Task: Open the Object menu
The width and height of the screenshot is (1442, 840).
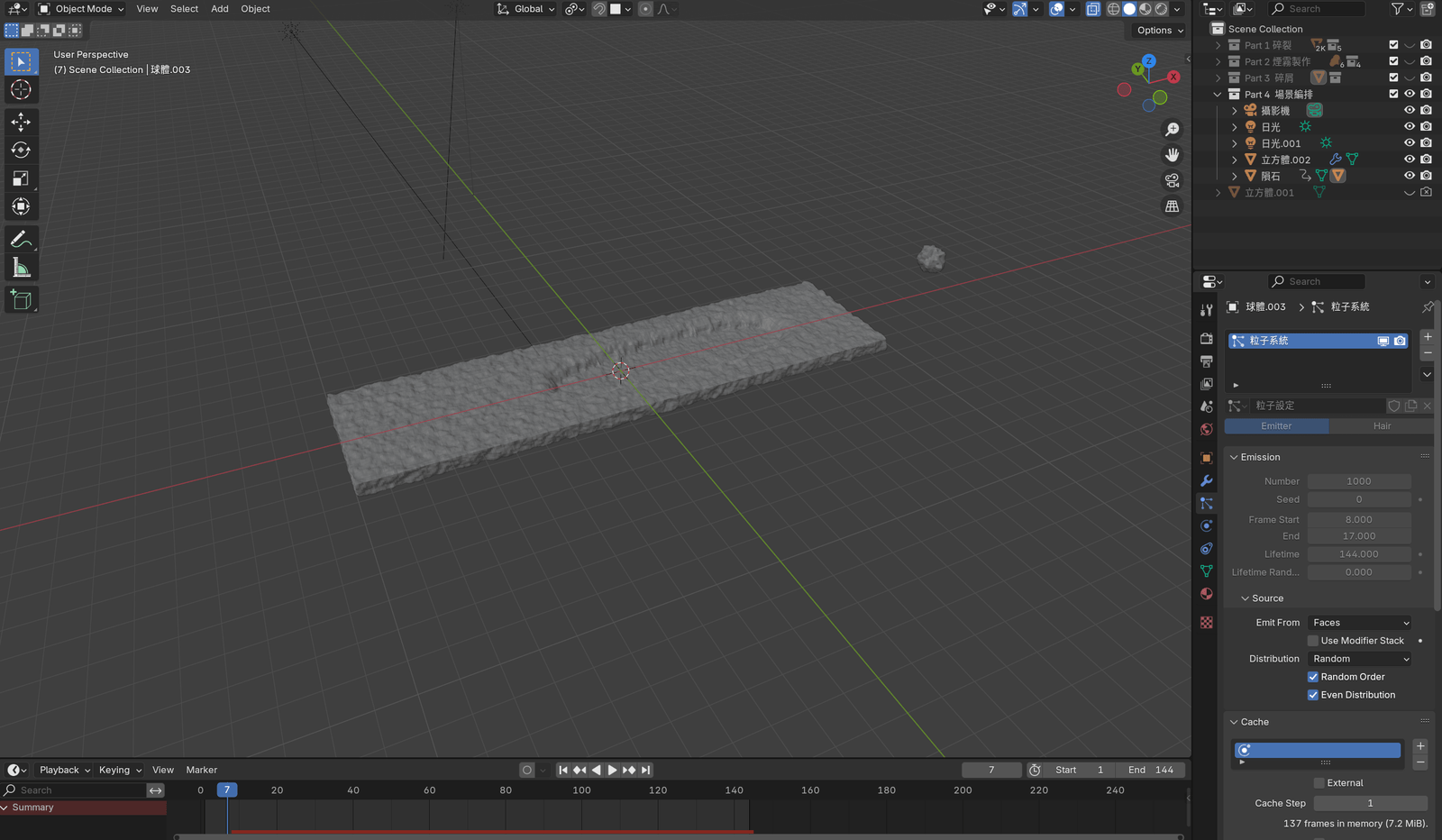Action: click(255, 9)
